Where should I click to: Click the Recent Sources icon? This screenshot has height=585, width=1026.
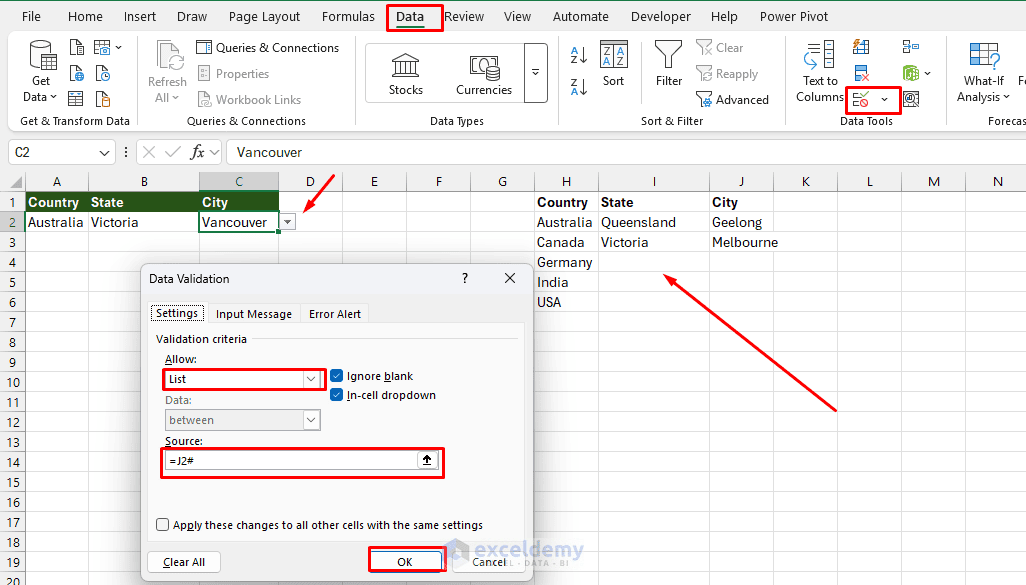click(x=103, y=73)
